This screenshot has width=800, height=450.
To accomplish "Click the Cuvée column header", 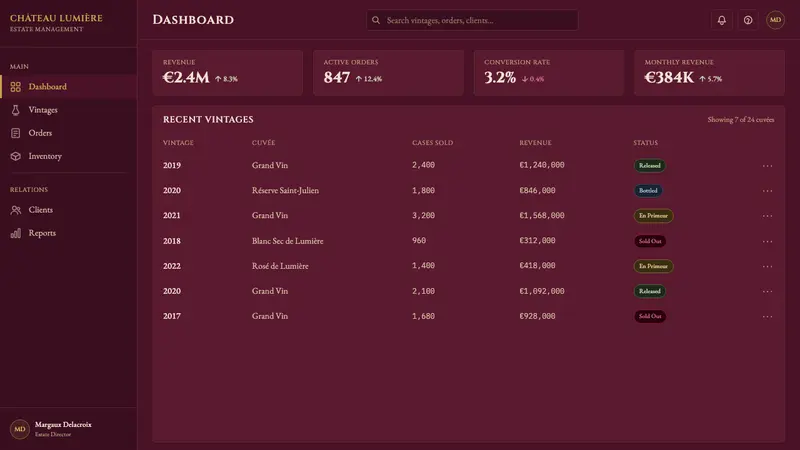I will pos(263,143).
